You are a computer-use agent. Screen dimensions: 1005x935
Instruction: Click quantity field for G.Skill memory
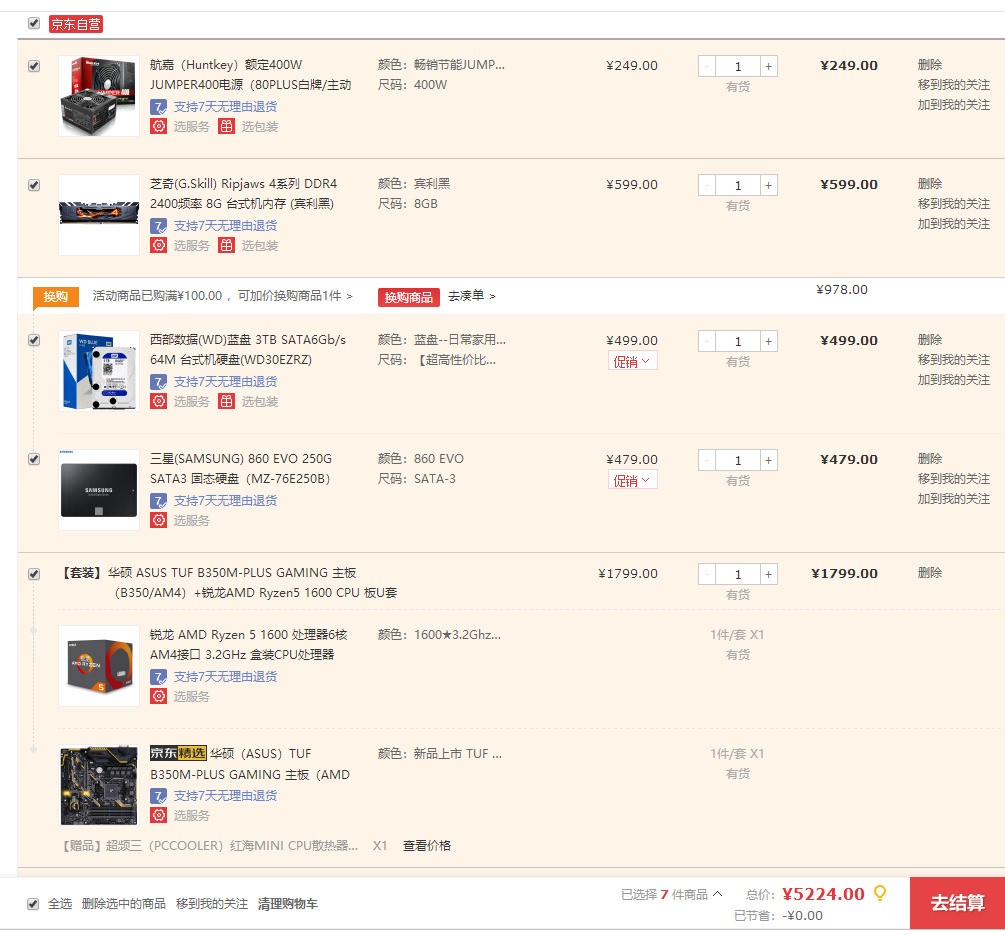[738, 185]
